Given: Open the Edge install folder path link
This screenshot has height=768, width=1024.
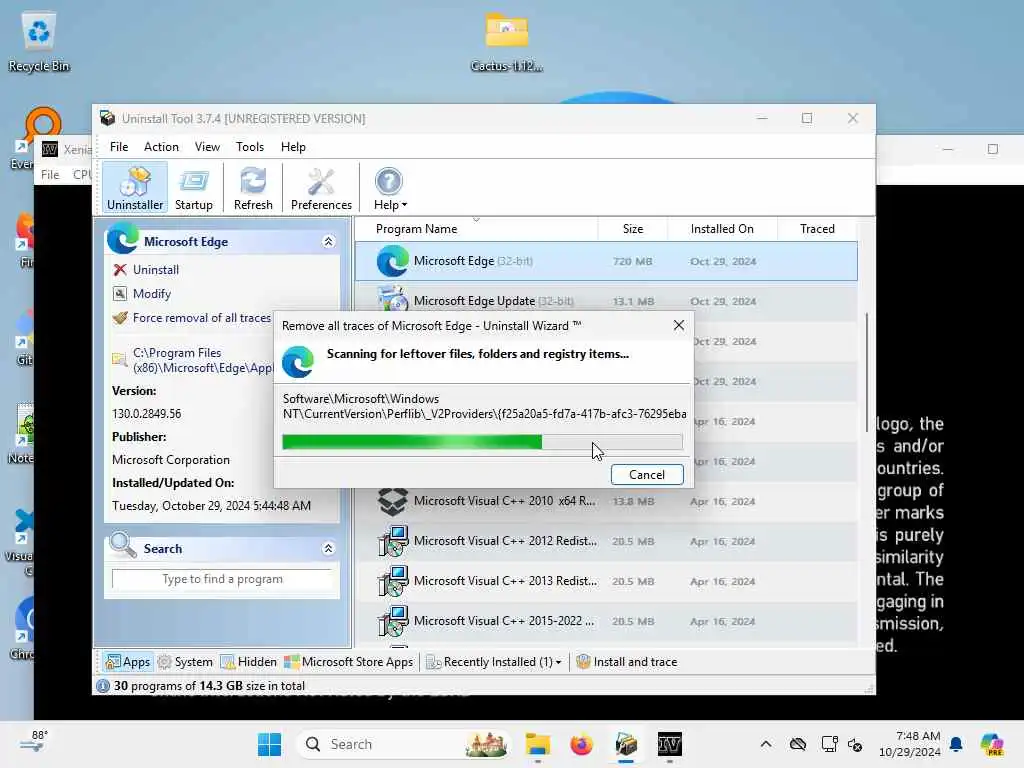Looking at the screenshot, I should click(x=202, y=360).
